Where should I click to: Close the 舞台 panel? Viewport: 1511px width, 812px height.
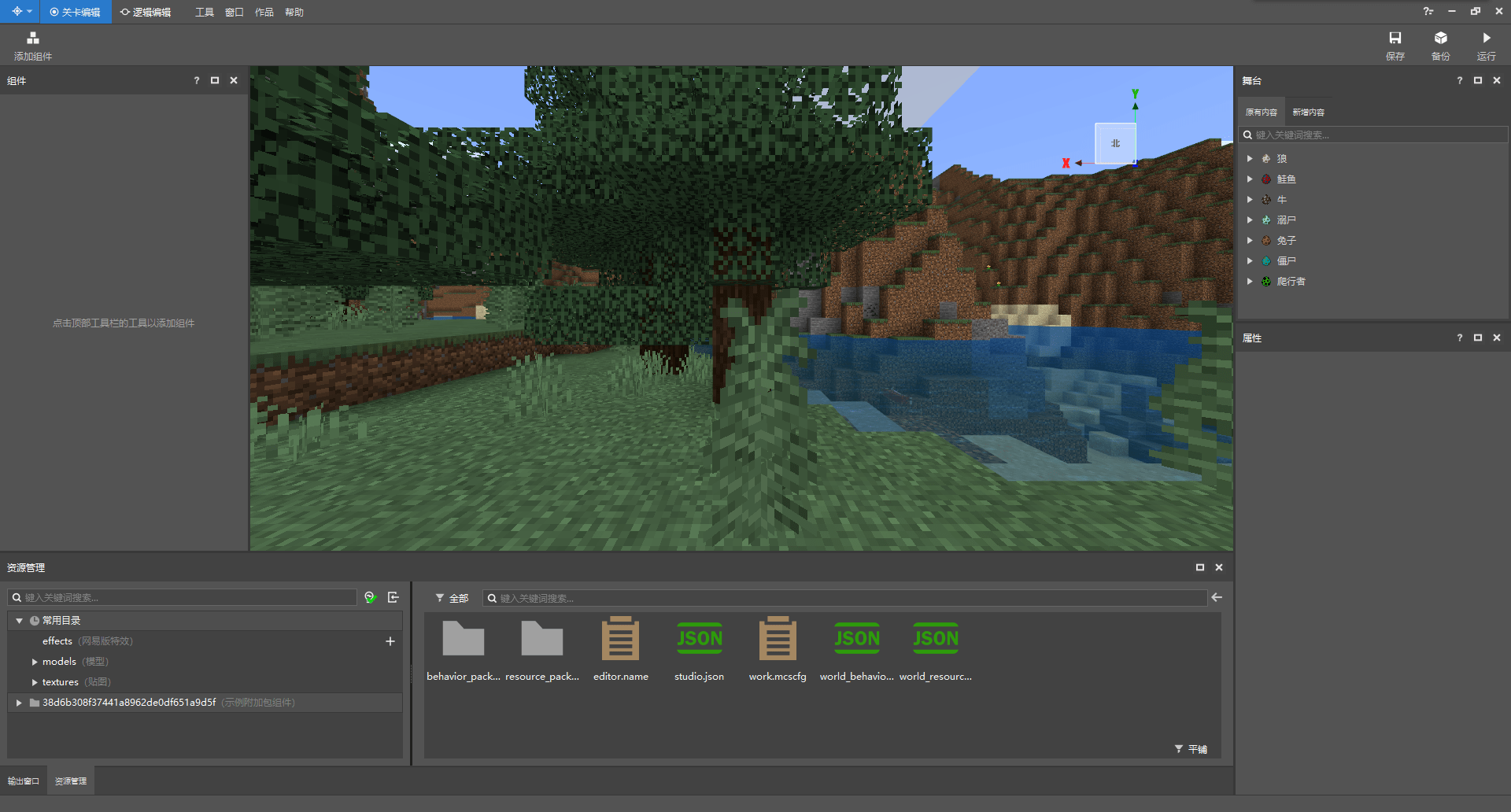point(1497,80)
